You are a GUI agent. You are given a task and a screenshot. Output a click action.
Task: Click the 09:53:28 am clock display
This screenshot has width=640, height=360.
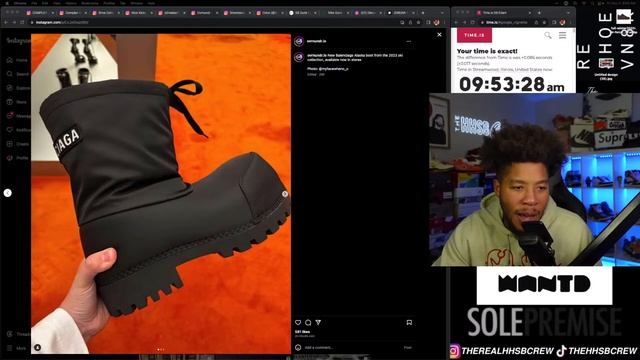512,84
